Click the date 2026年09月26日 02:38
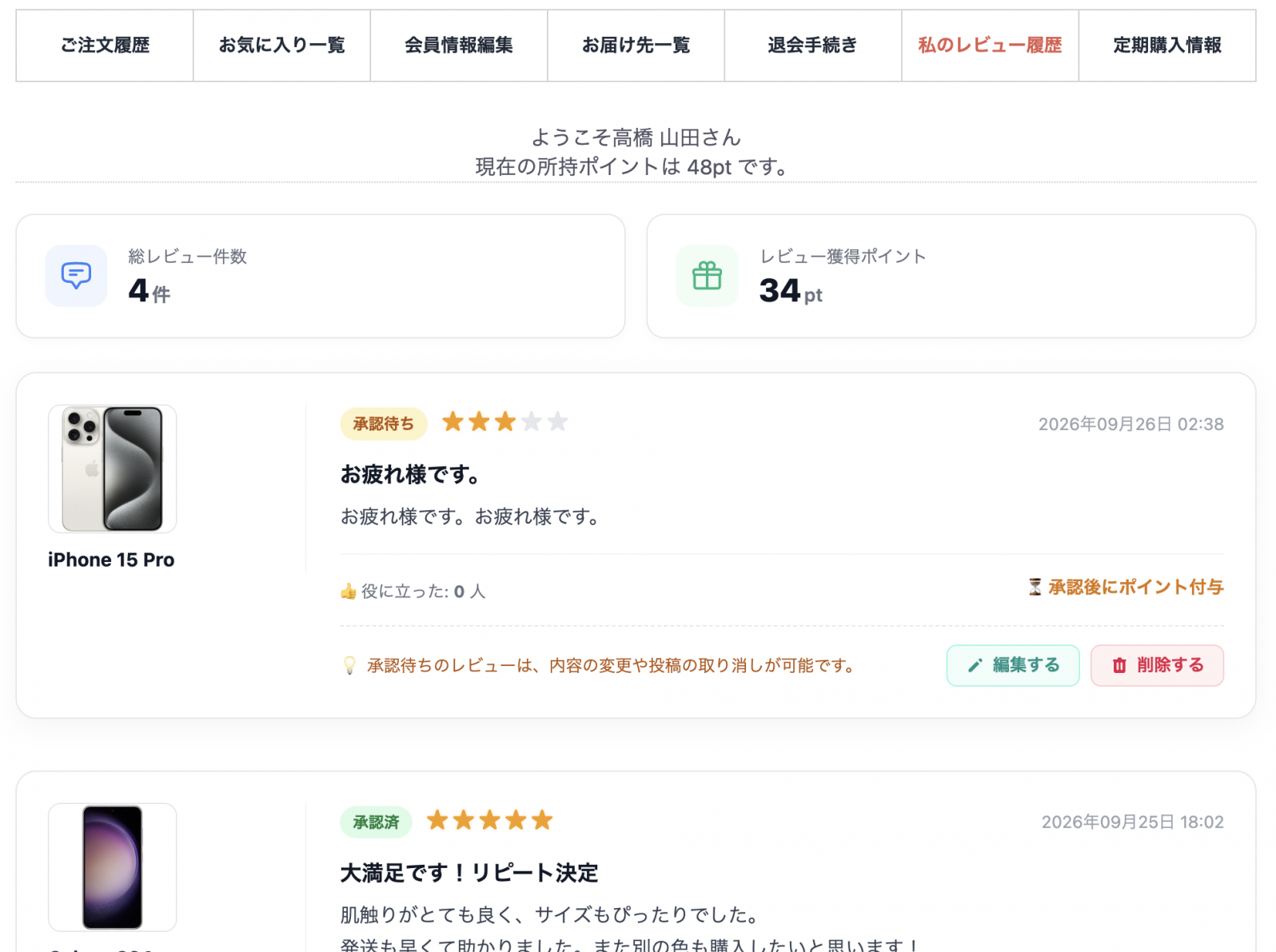The height and width of the screenshot is (952, 1276). (x=1130, y=424)
